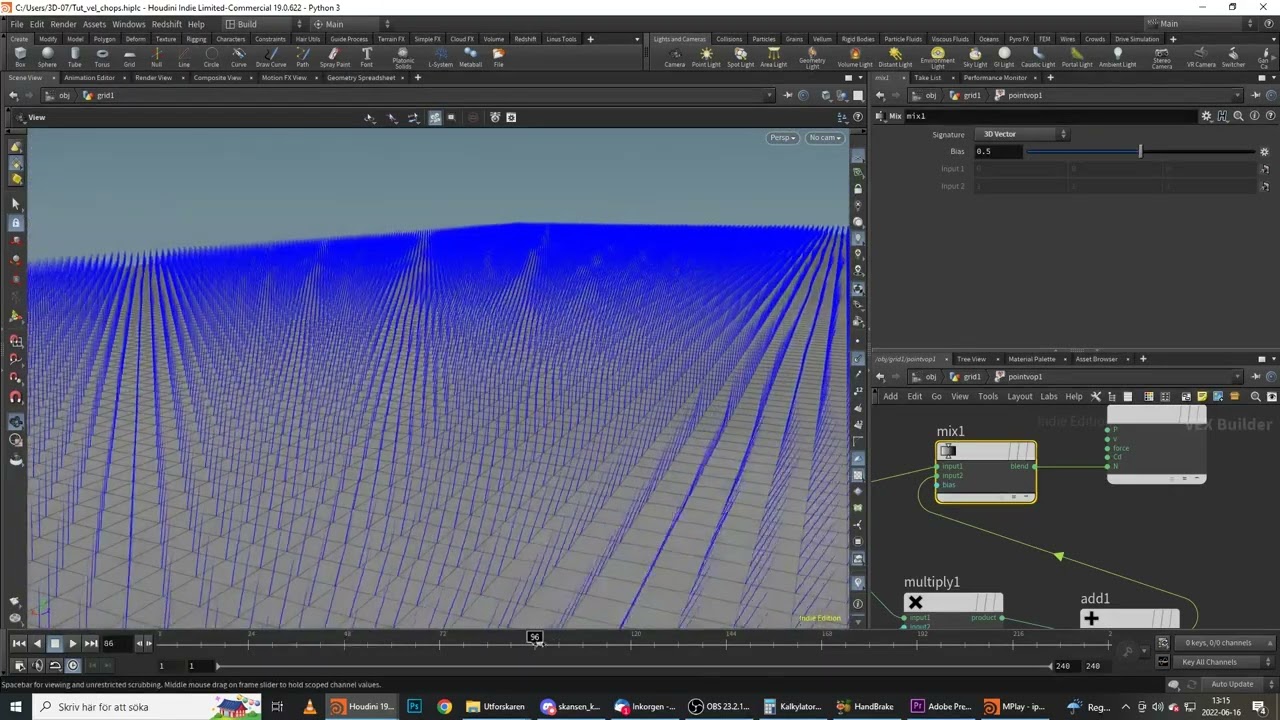Jump to the first frame
The height and width of the screenshot is (720, 1280).
tap(19, 644)
